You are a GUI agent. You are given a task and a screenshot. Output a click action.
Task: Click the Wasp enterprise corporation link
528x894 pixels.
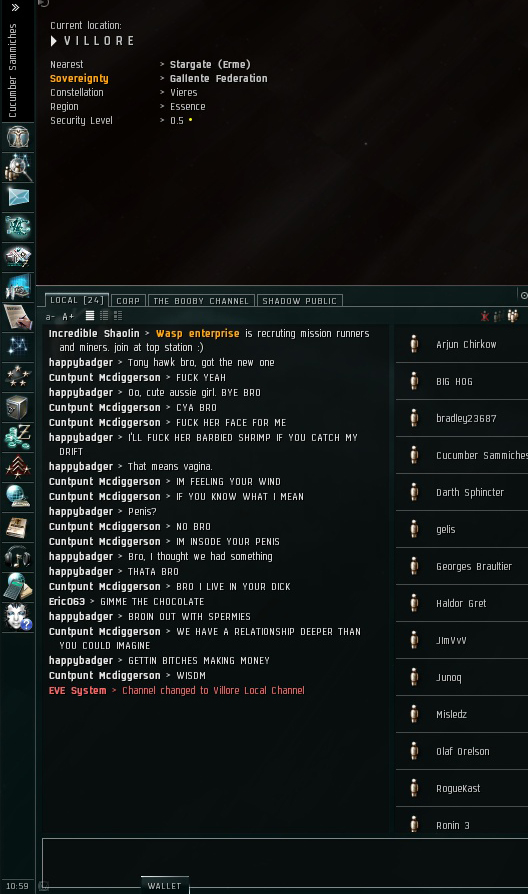(x=197, y=334)
